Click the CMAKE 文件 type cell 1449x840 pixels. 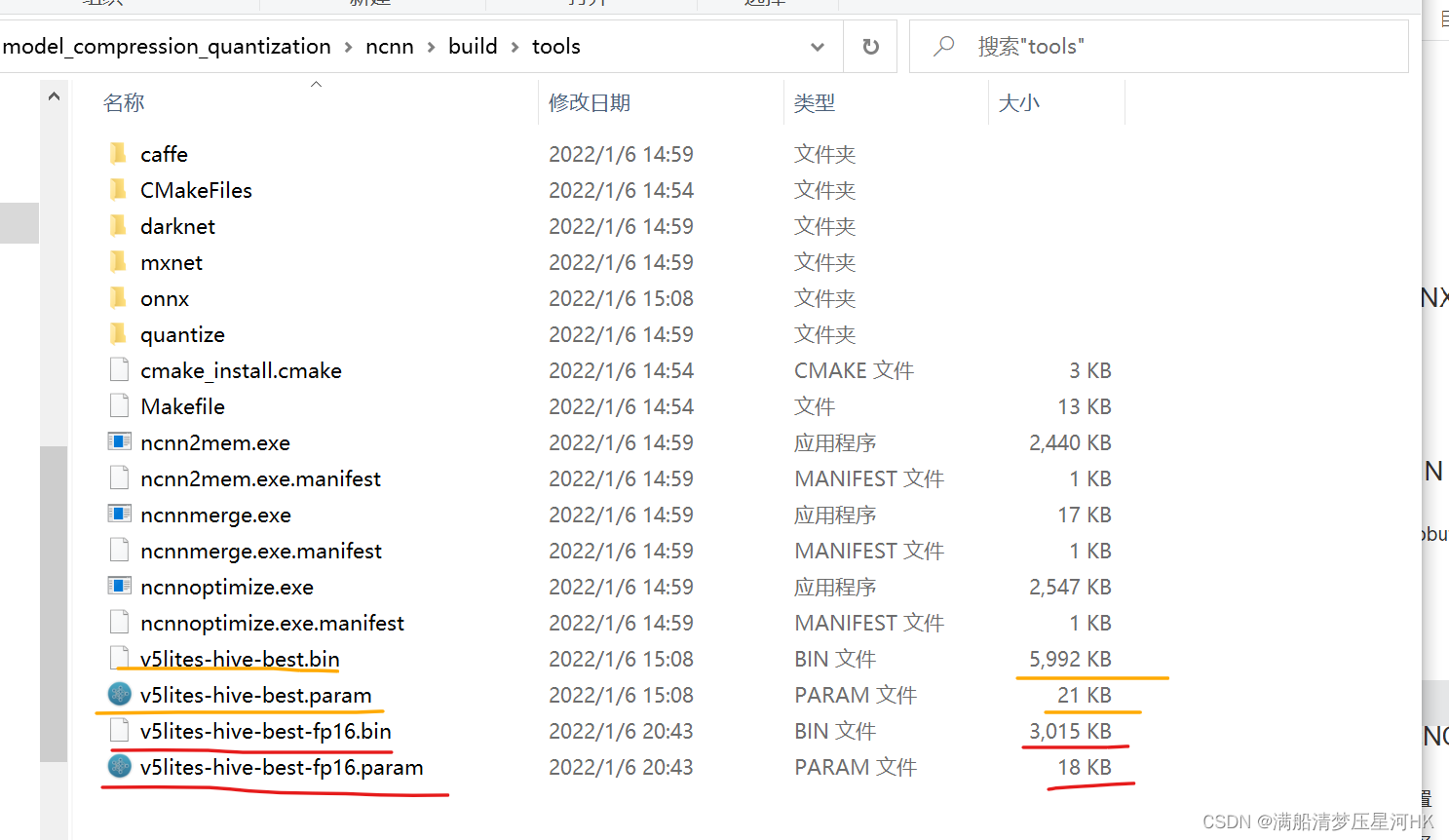coord(854,370)
